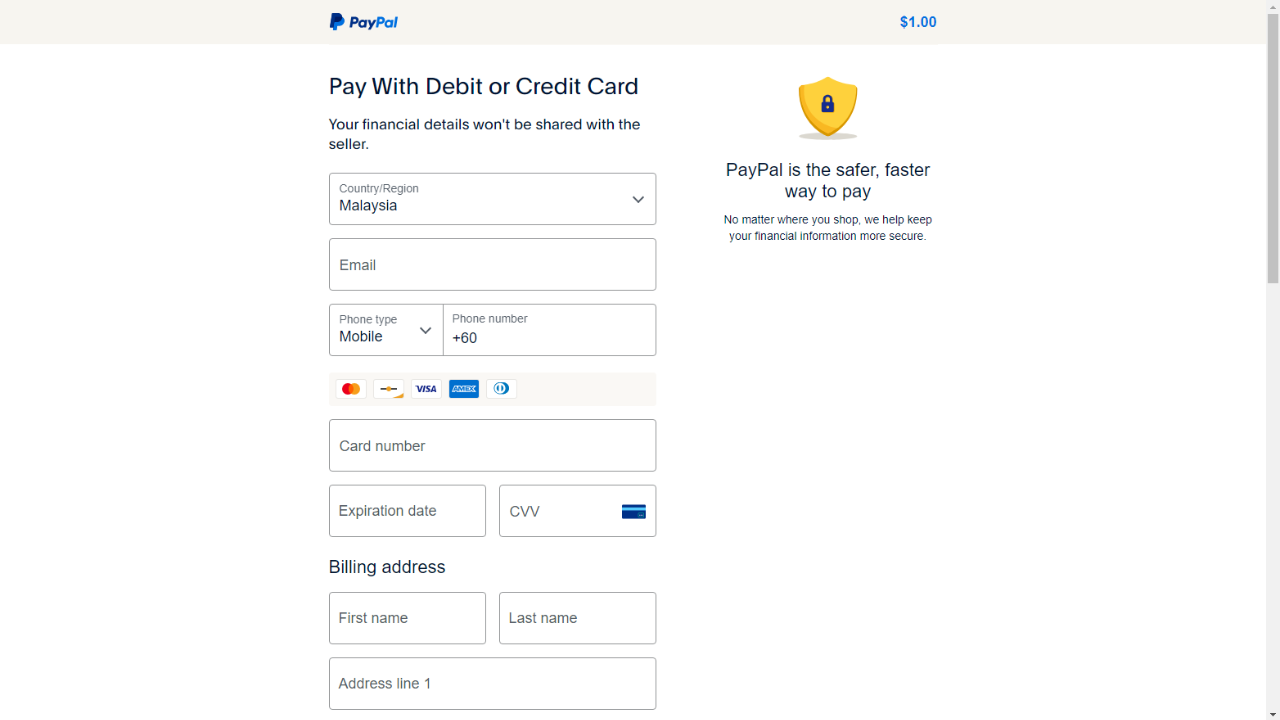Viewport: 1280px width, 720px height.
Task: Click the yellow Discover-style card icon
Action: [389, 389]
